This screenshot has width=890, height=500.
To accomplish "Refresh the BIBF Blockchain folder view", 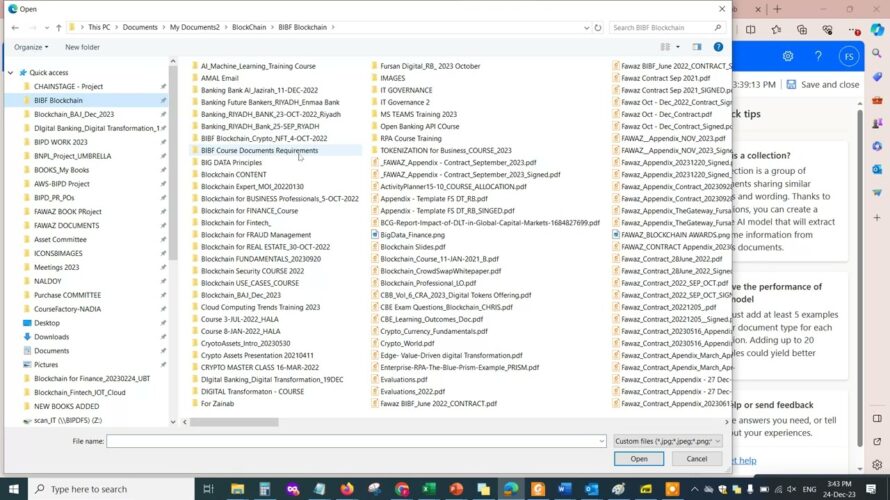I will click(598, 27).
